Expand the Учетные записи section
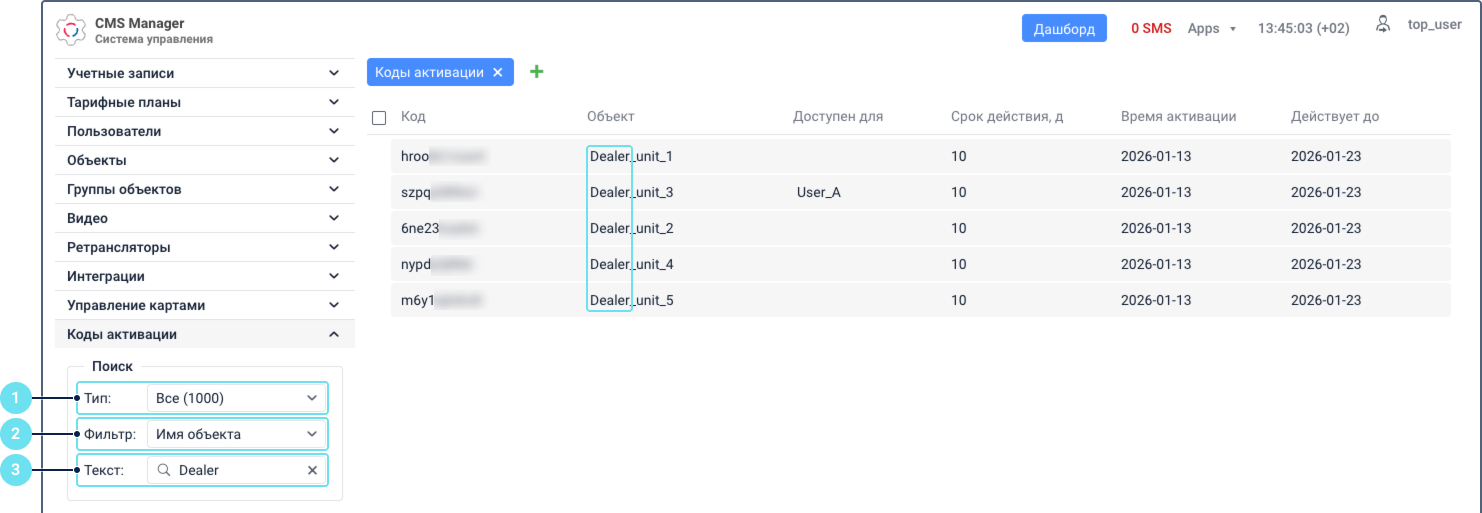The height and width of the screenshot is (513, 1482). (204, 73)
